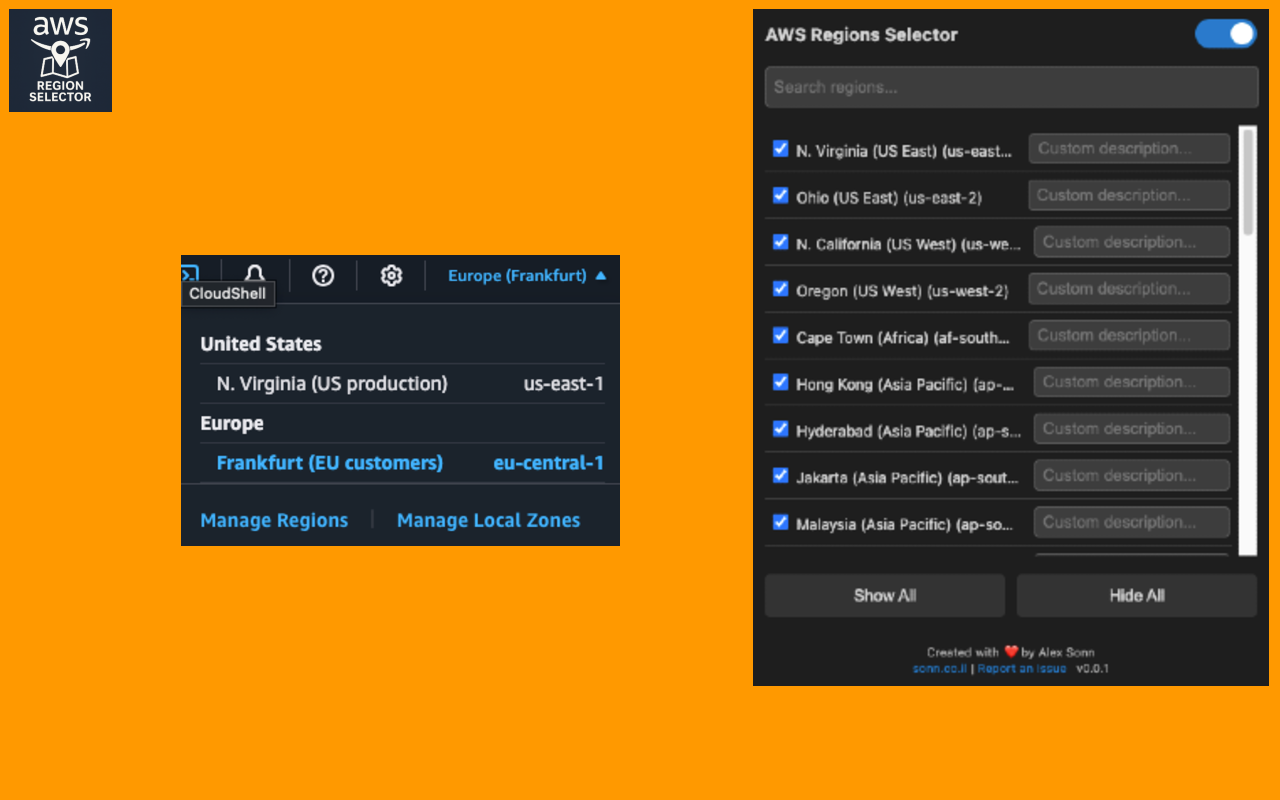Click the Europe group heading
This screenshot has width=1280, height=800.
(232, 423)
